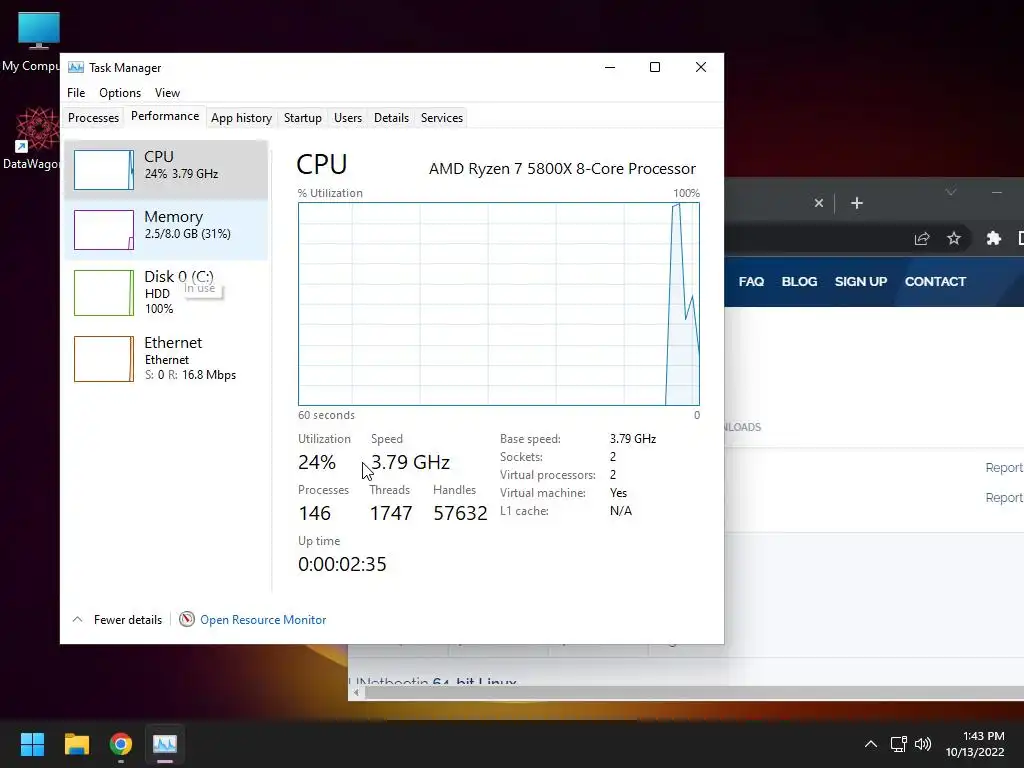Click the up time value 0:00:02:35
Screen dimensions: 1024x768
click(x=342, y=564)
